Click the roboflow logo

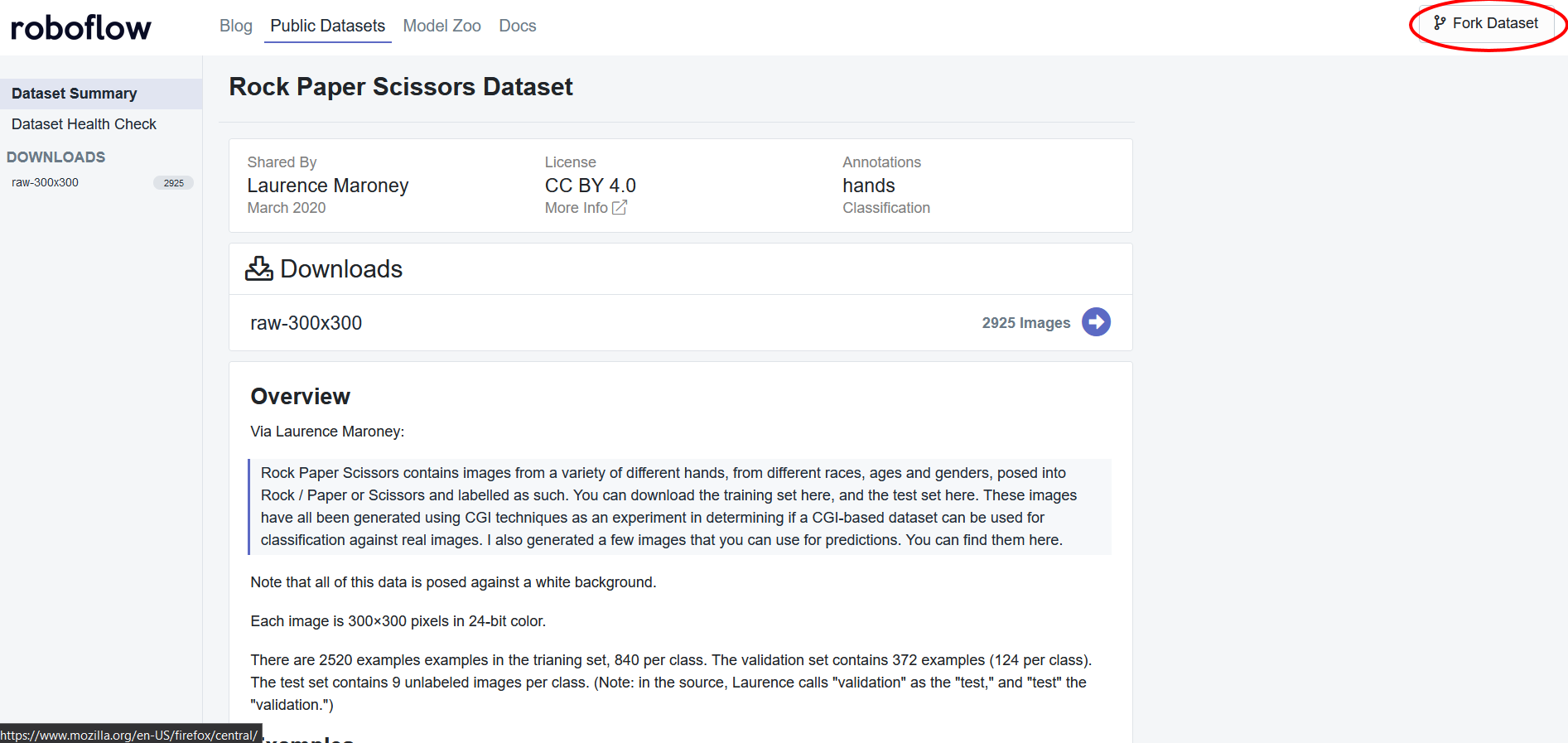click(x=80, y=27)
